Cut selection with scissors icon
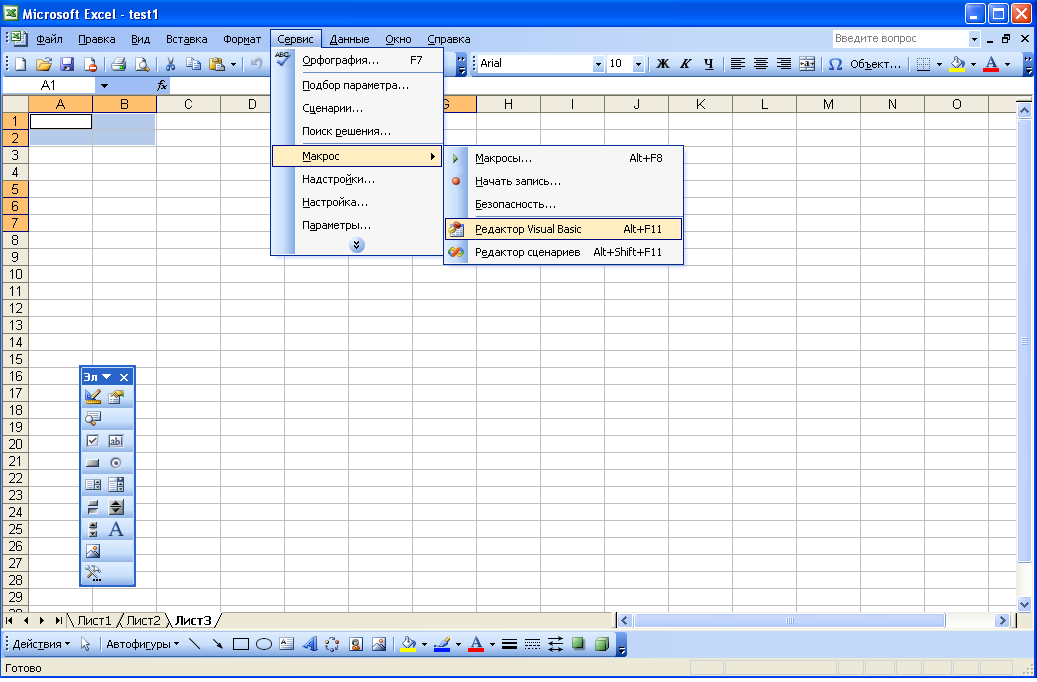1037x682 pixels. point(170,64)
